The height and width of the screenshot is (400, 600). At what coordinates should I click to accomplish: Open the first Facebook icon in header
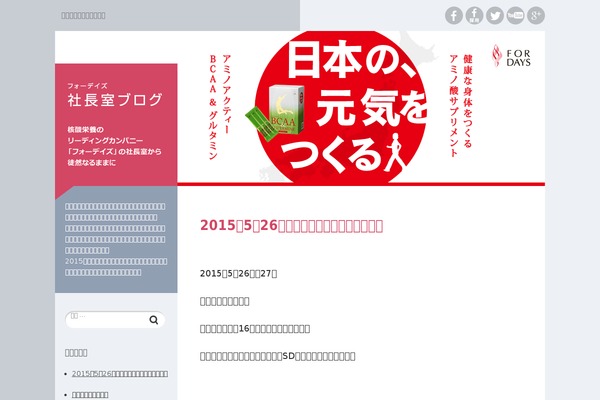pos(454,16)
